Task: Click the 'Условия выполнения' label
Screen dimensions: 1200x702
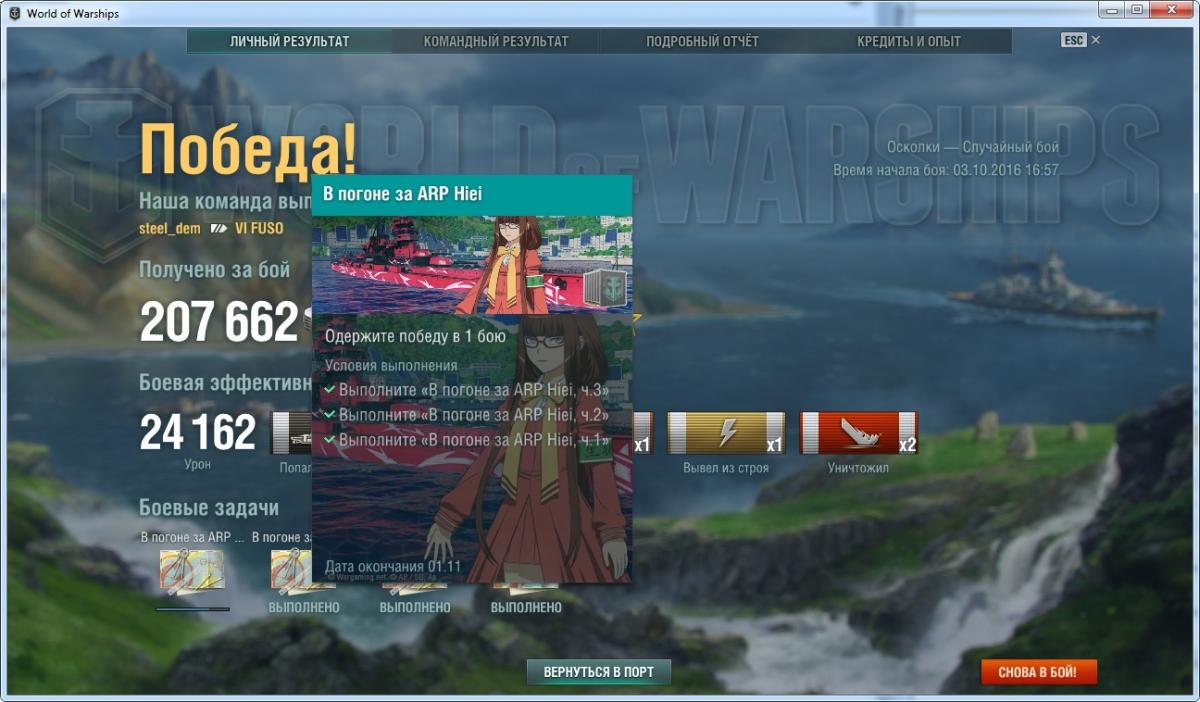Action: tap(391, 366)
